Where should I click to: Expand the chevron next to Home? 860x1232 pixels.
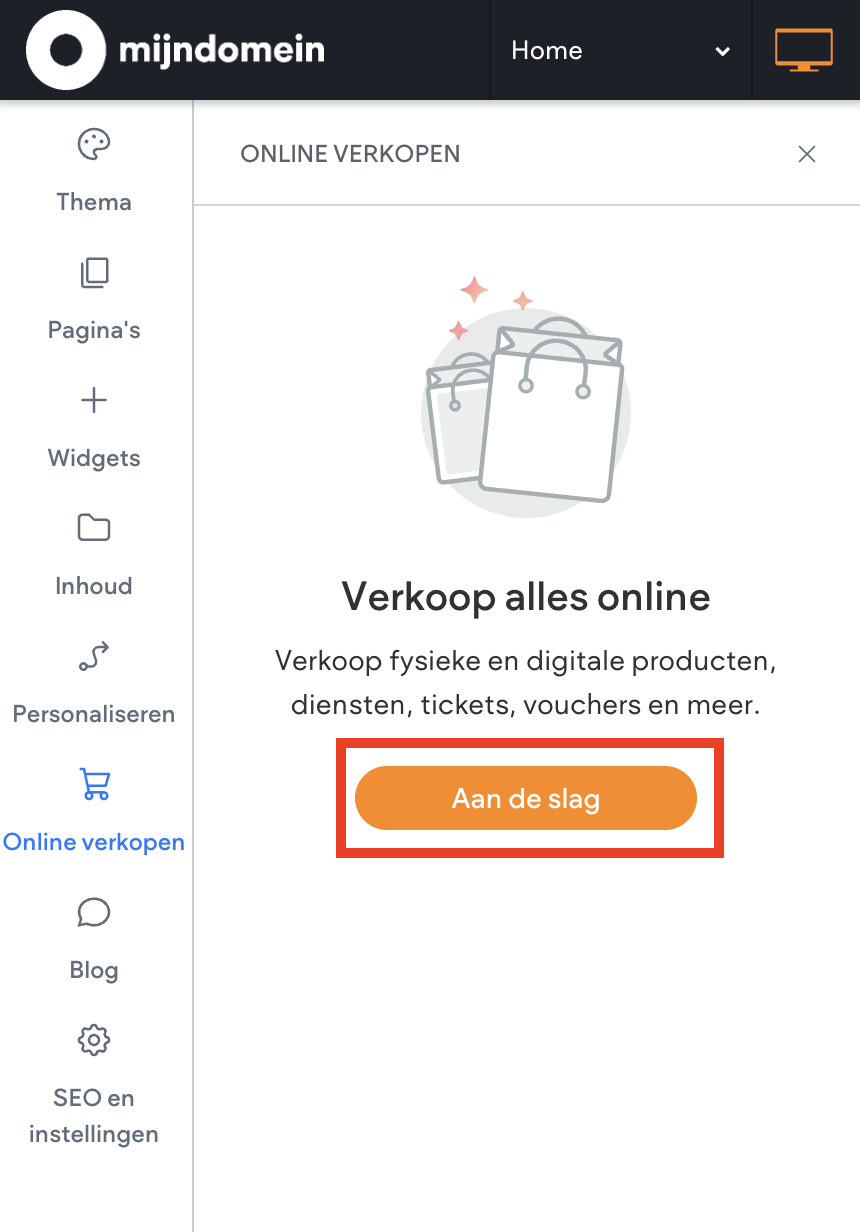722,51
